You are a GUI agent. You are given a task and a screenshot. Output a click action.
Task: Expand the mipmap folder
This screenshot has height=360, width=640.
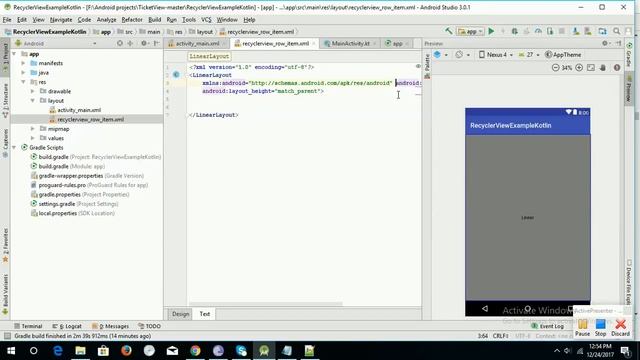[x=33, y=129]
